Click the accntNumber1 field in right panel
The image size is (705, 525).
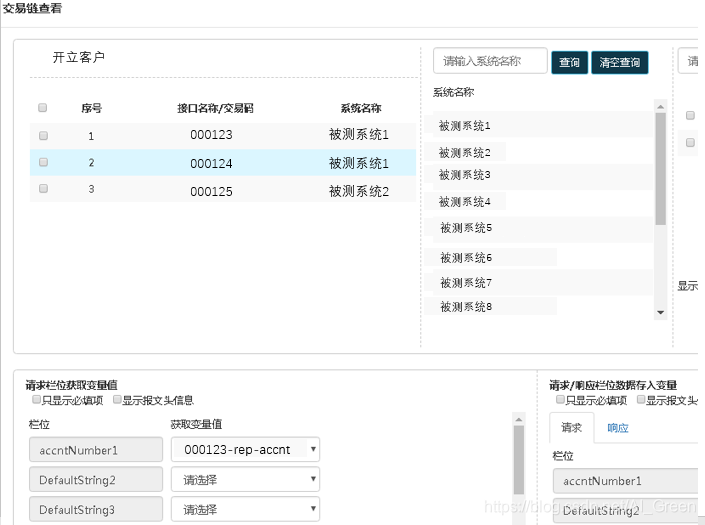[625, 481]
